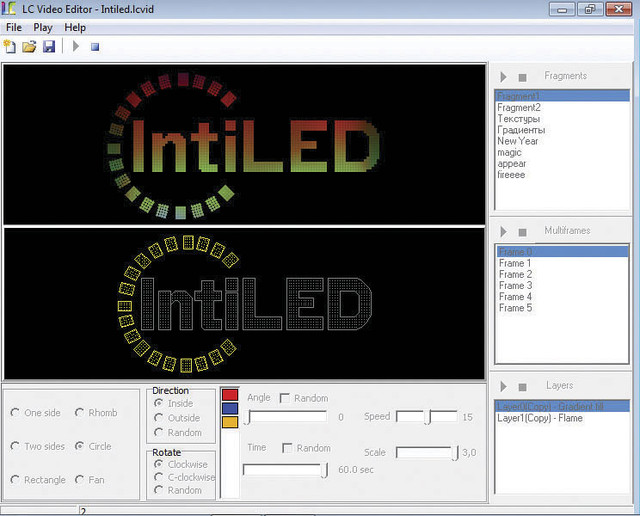
Task: Click the New file toolbar icon
Action: [9, 47]
